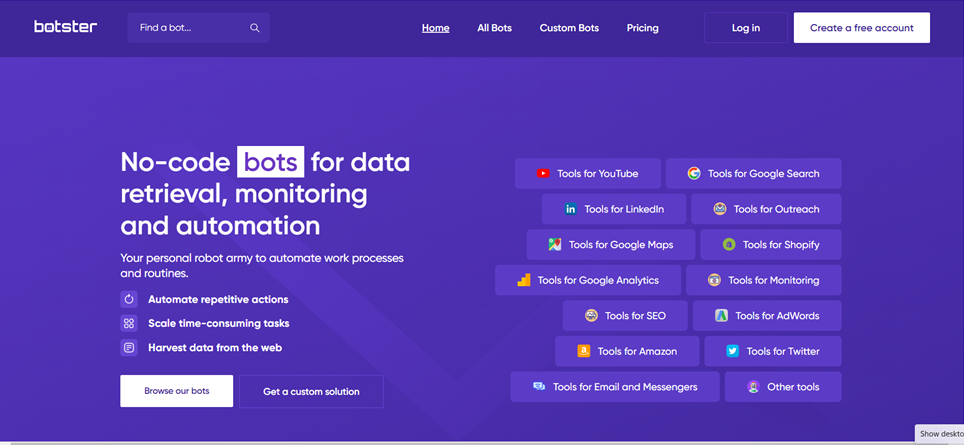Image resolution: width=964 pixels, height=445 pixels.
Task: Click the YouTube icon
Action: click(543, 174)
